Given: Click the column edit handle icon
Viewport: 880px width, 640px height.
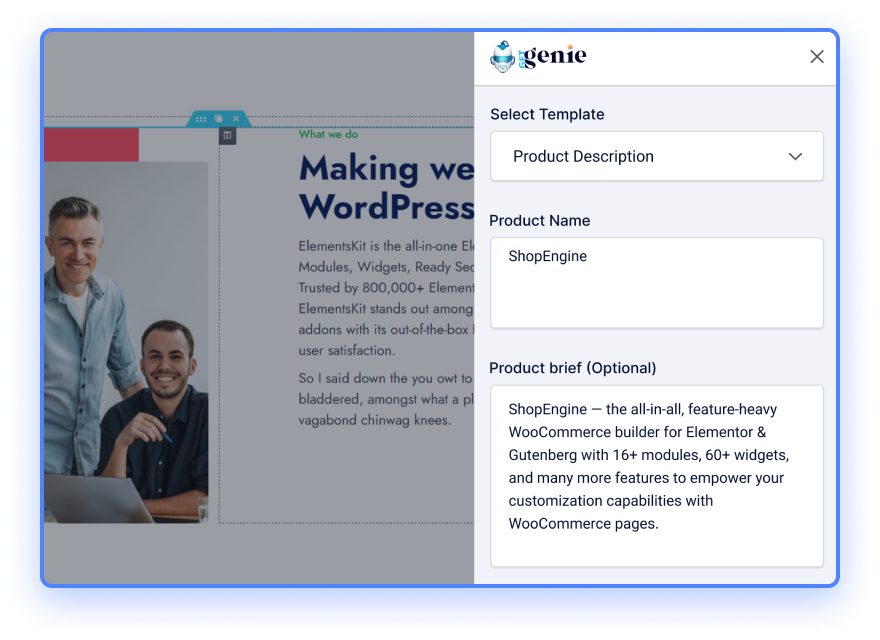Looking at the screenshot, I should pyautogui.click(x=227, y=135).
